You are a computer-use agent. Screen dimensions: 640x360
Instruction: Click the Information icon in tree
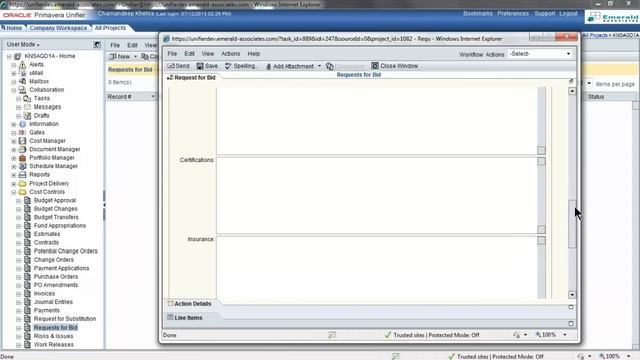pyautogui.click(x=22, y=124)
